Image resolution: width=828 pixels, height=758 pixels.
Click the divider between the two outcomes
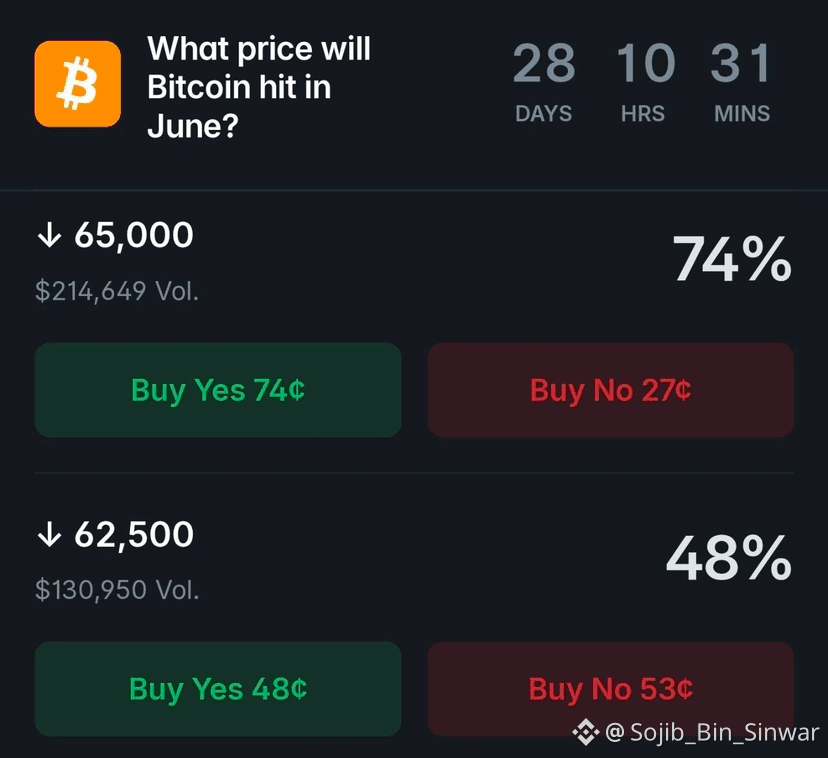pos(414,473)
